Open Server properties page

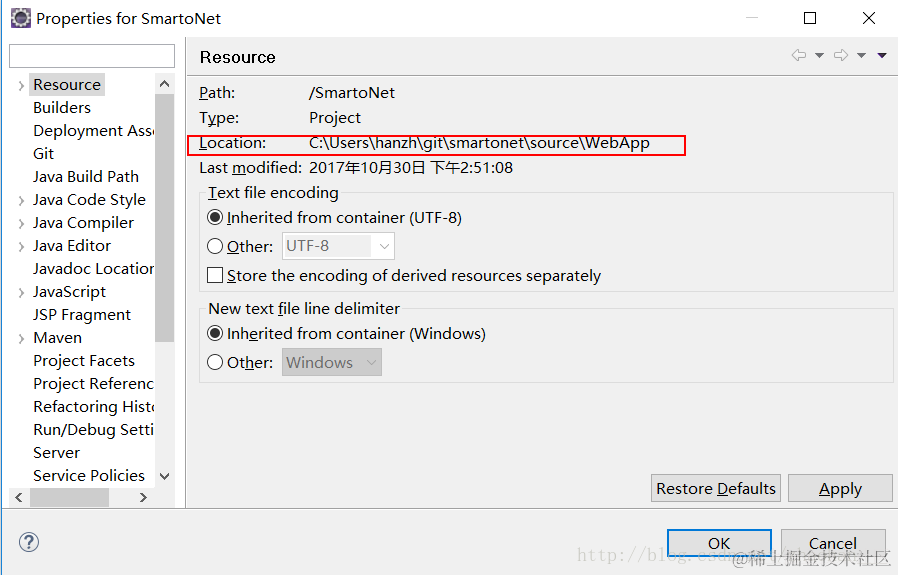point(57,452)
